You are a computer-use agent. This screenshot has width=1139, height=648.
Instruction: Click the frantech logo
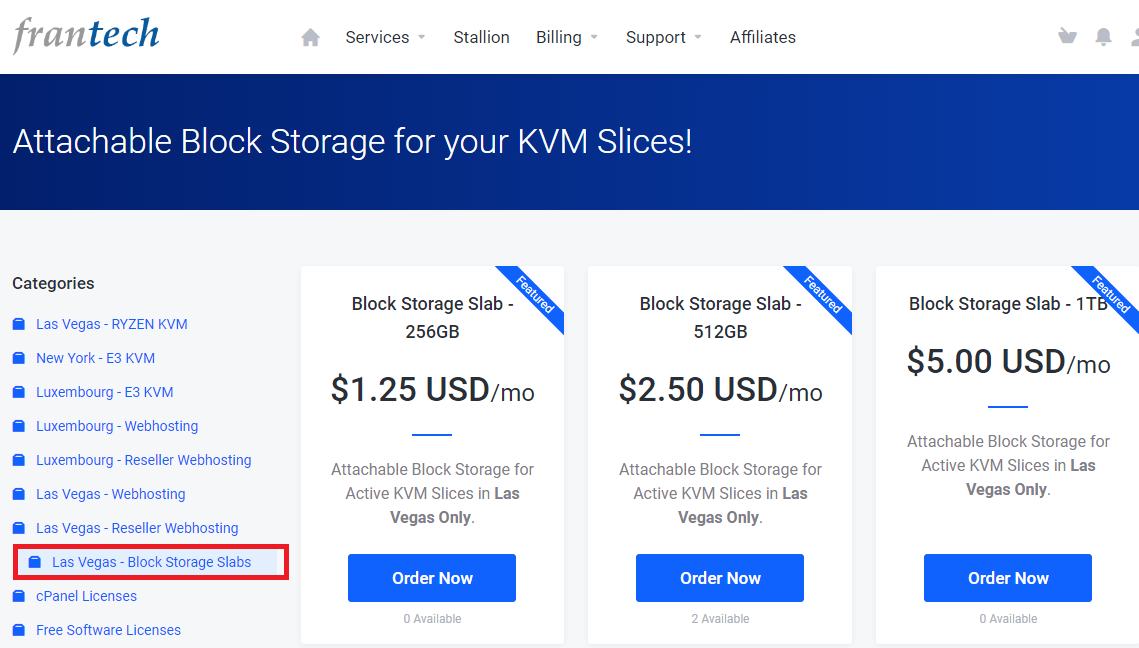(86, 35)
